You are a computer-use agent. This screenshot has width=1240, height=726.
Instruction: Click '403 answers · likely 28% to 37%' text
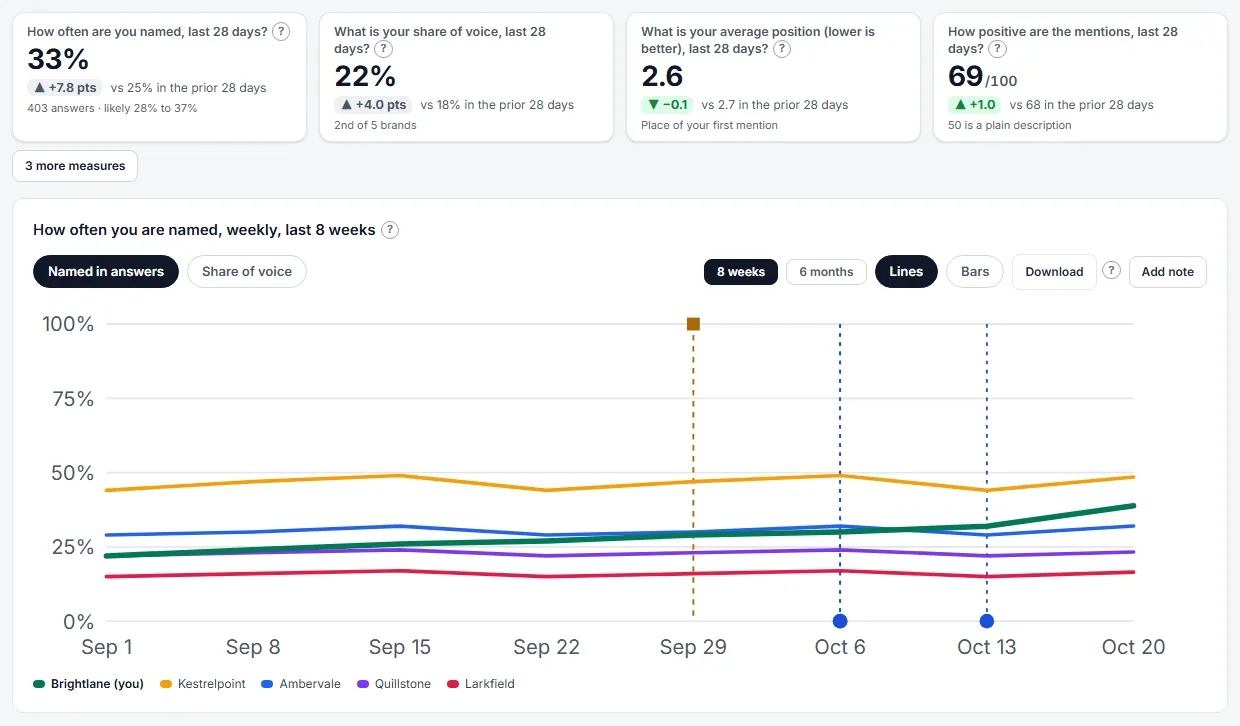(x=112, y=108)
